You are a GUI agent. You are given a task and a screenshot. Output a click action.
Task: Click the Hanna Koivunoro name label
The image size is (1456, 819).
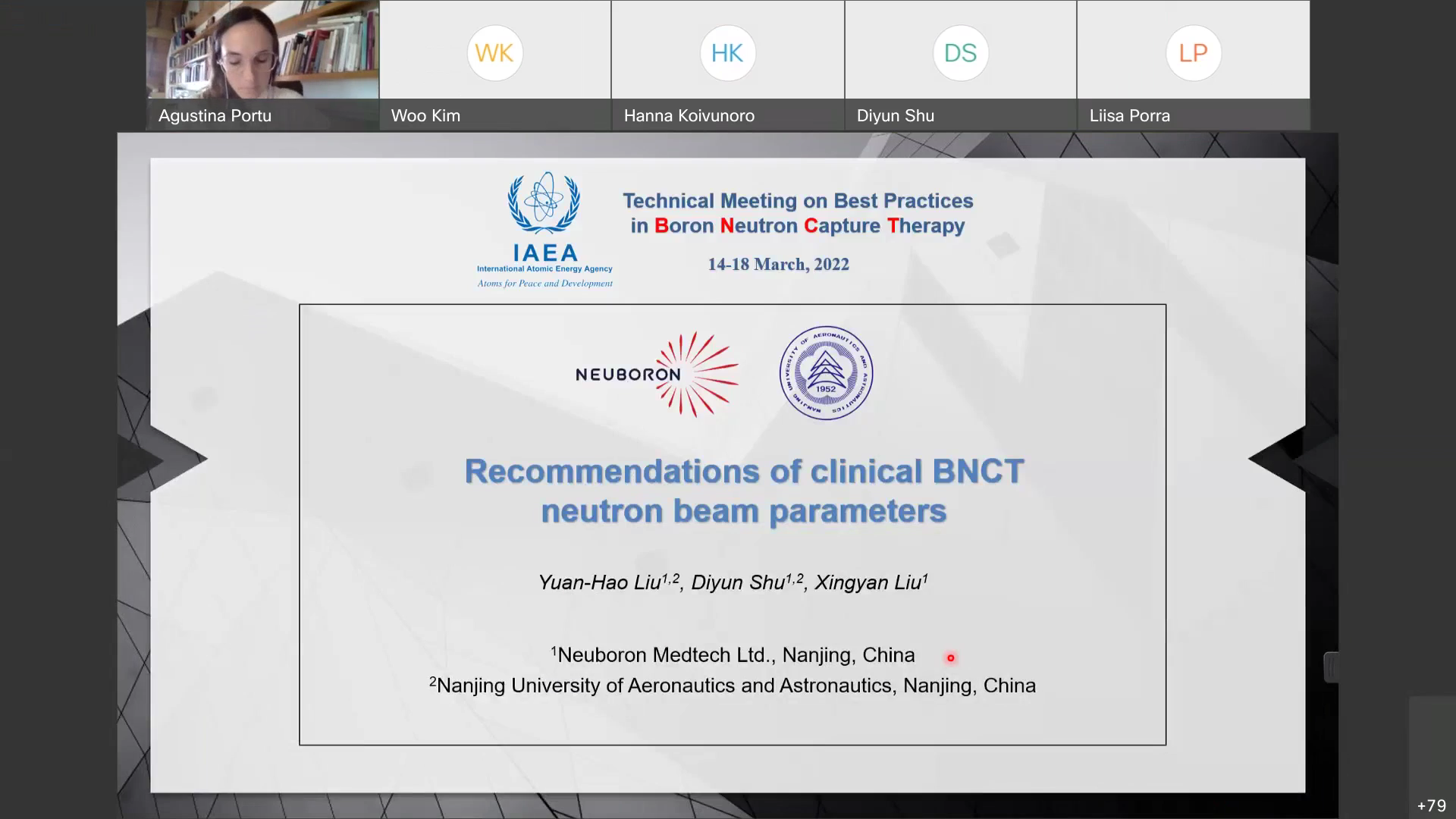689,116
